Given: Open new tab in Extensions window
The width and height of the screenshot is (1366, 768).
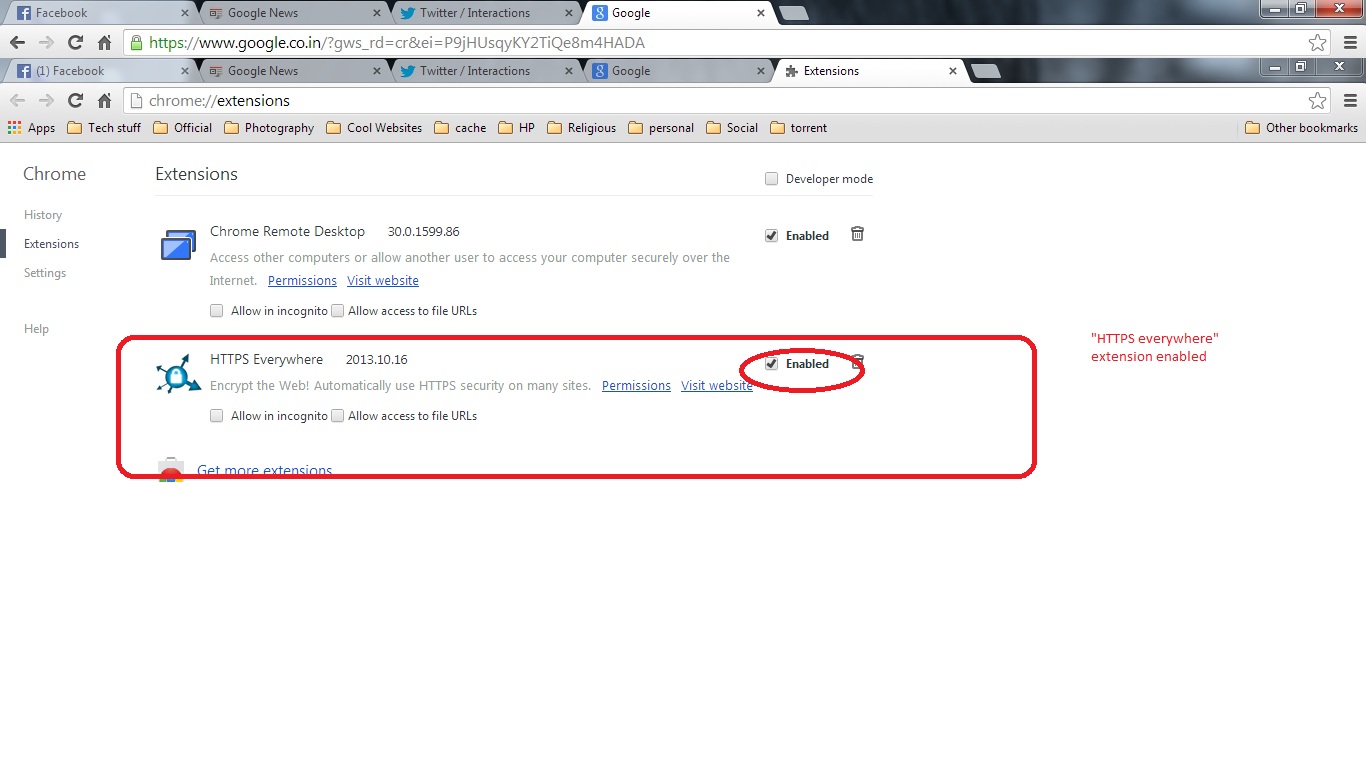Looking at the screenshot, I should (x=985, y=71).
